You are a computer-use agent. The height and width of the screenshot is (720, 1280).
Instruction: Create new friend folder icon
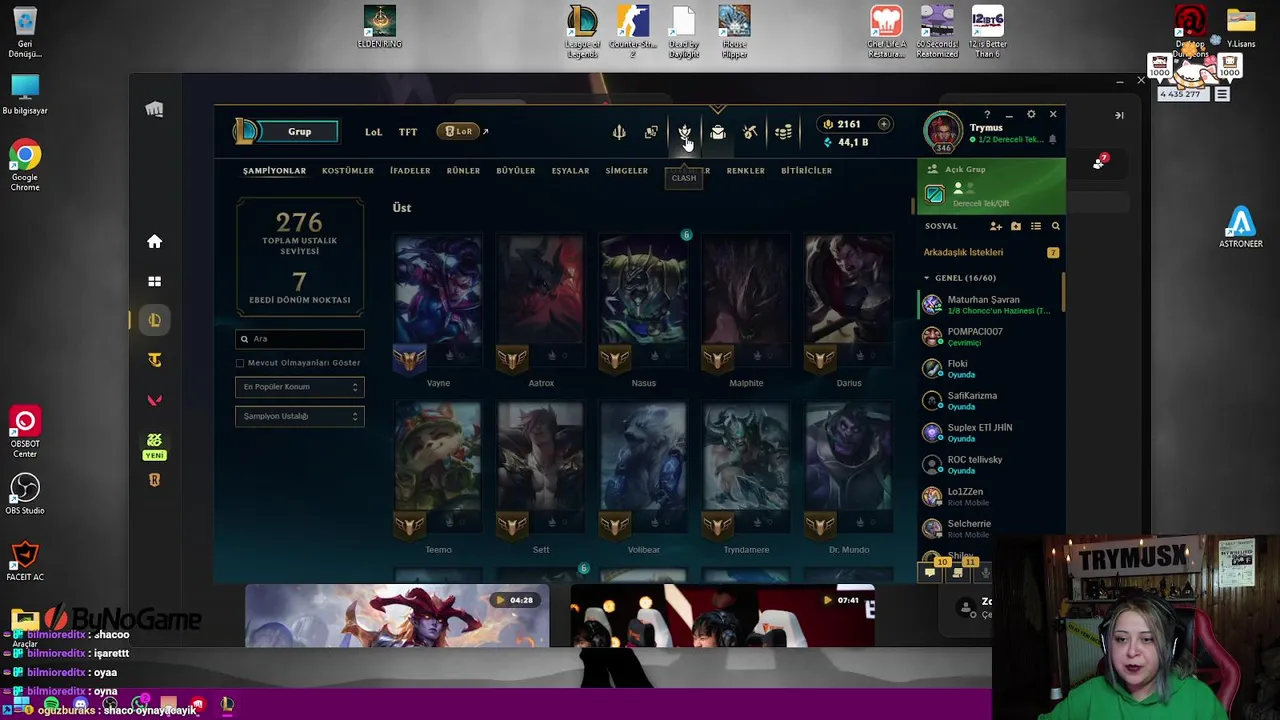1016,226
